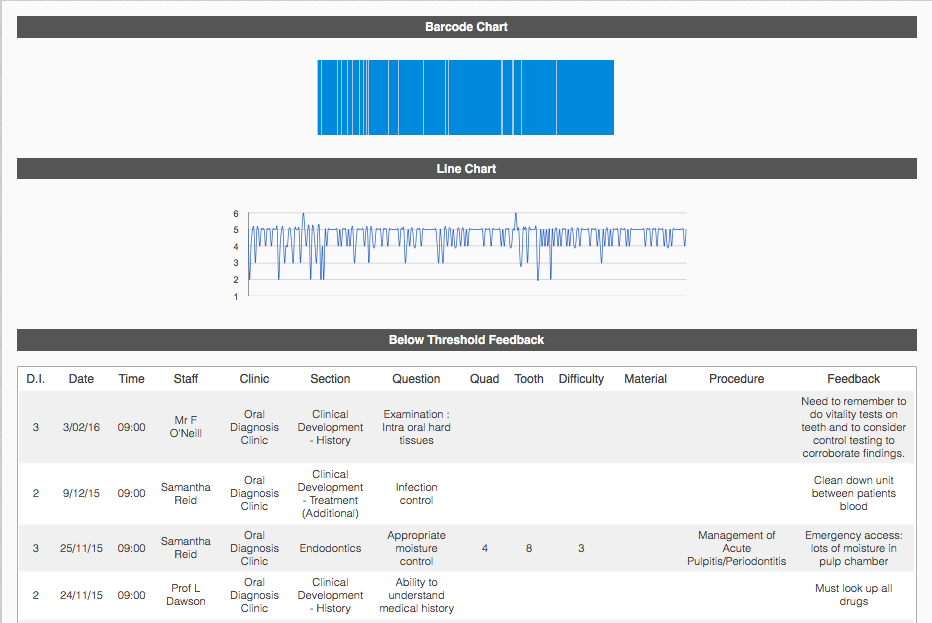The height and width of the screenshot is (623, 932).
Task: Click the Appropriate moisture control question
Action: 416,548
